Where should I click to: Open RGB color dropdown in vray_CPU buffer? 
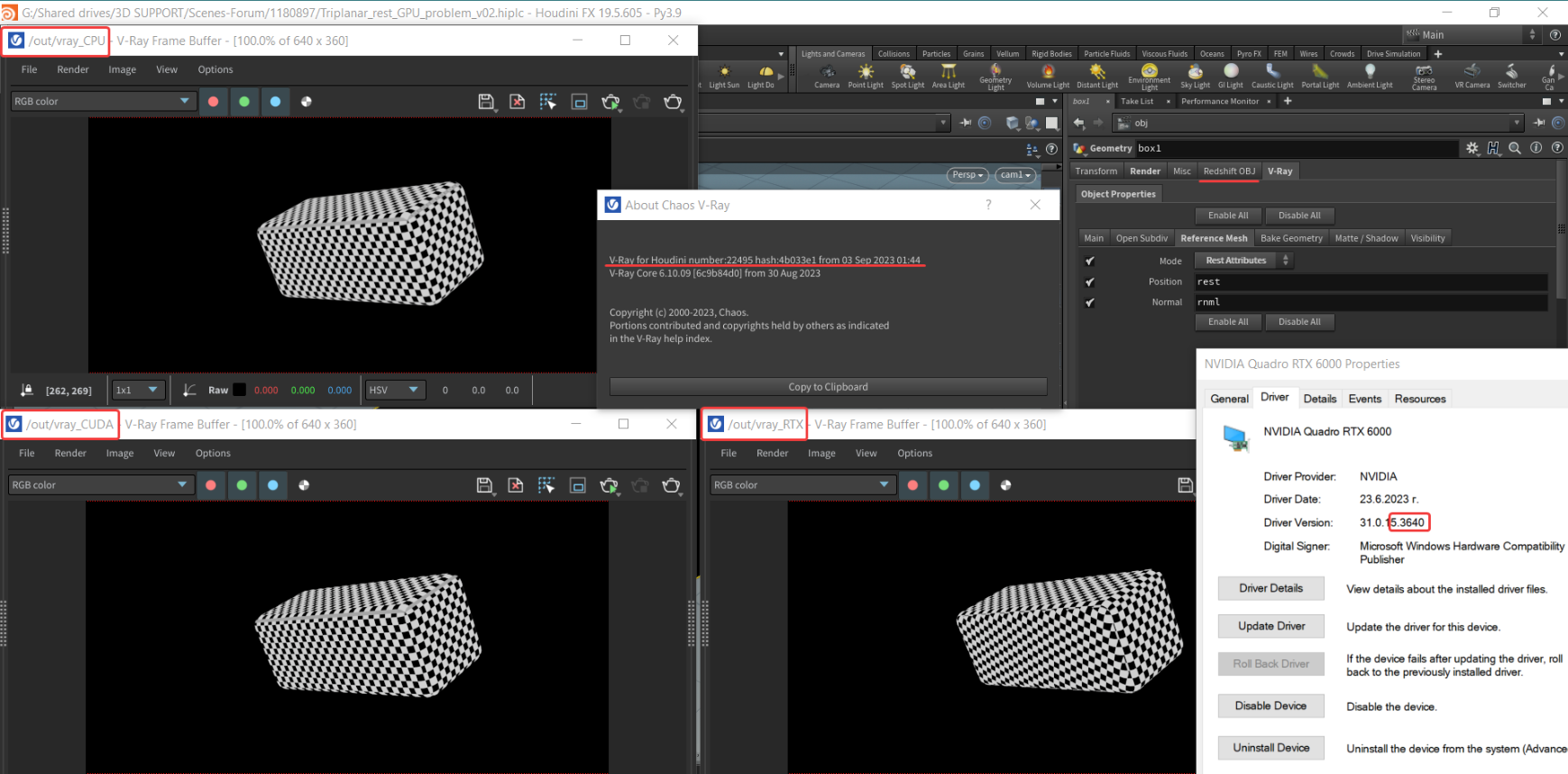(x=103, y=101)
